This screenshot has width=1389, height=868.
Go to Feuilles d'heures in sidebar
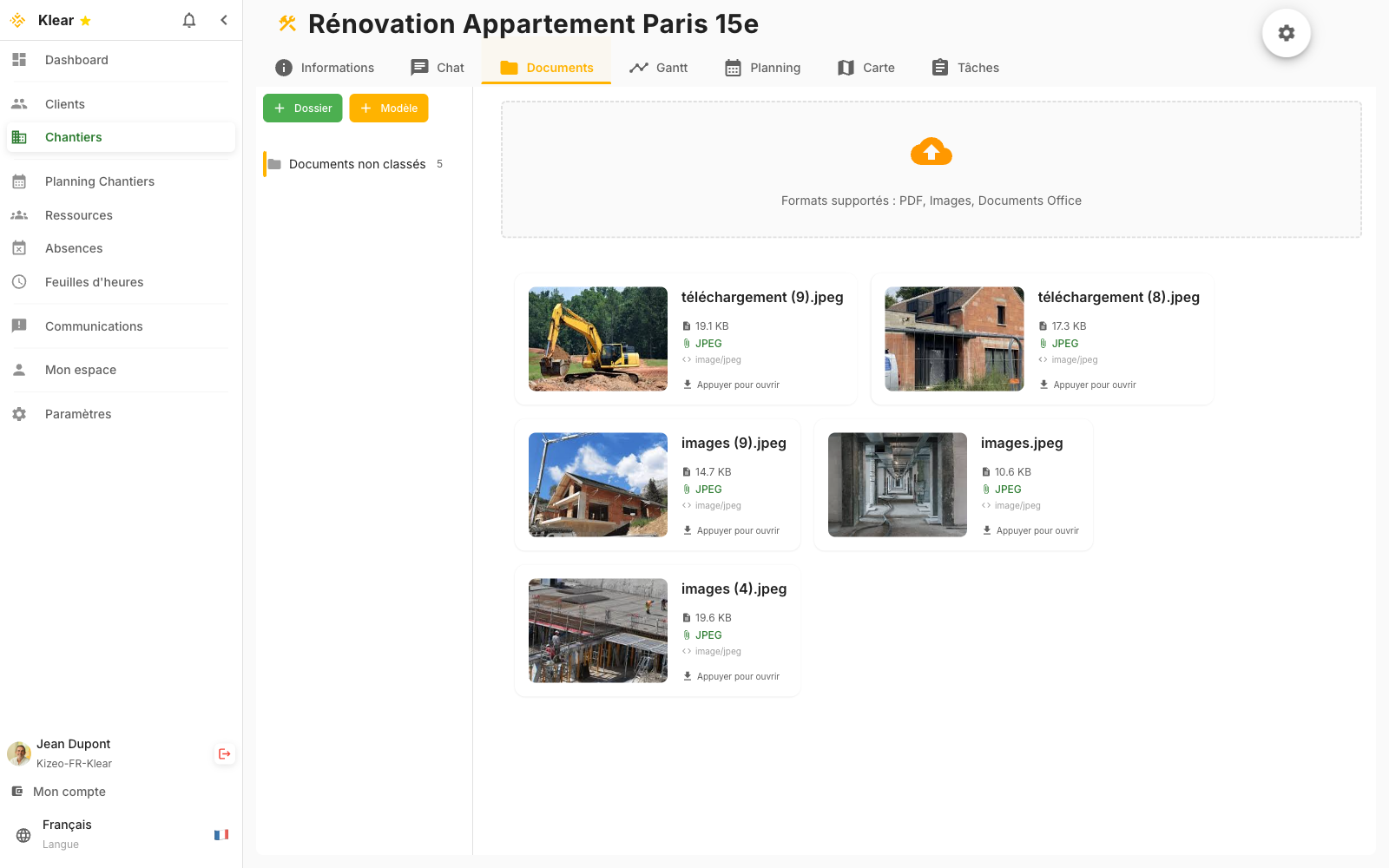coord(94,282)
